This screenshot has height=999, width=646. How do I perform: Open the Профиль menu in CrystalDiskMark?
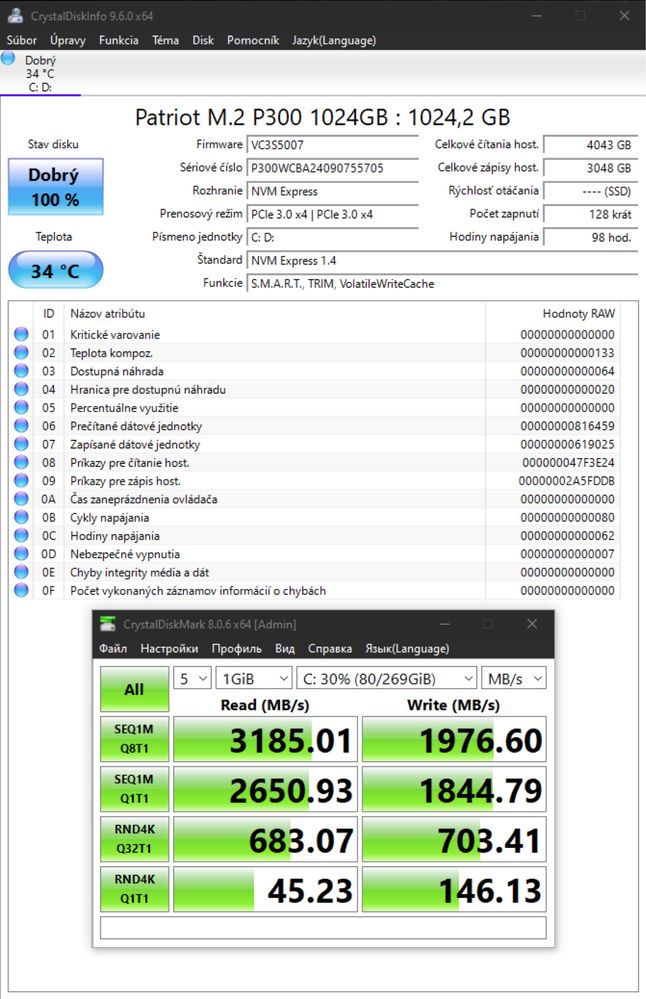[236, 649]
